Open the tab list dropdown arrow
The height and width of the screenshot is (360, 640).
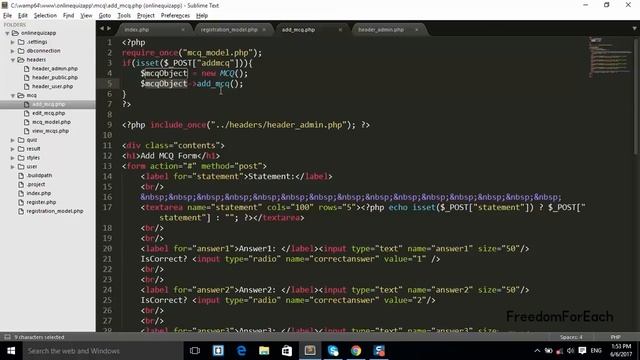[x=634, y=29]
